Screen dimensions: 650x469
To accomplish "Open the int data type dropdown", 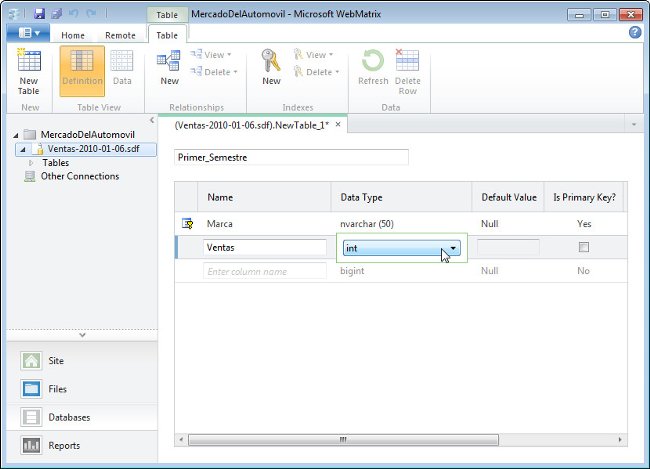I will pos(401,248).
